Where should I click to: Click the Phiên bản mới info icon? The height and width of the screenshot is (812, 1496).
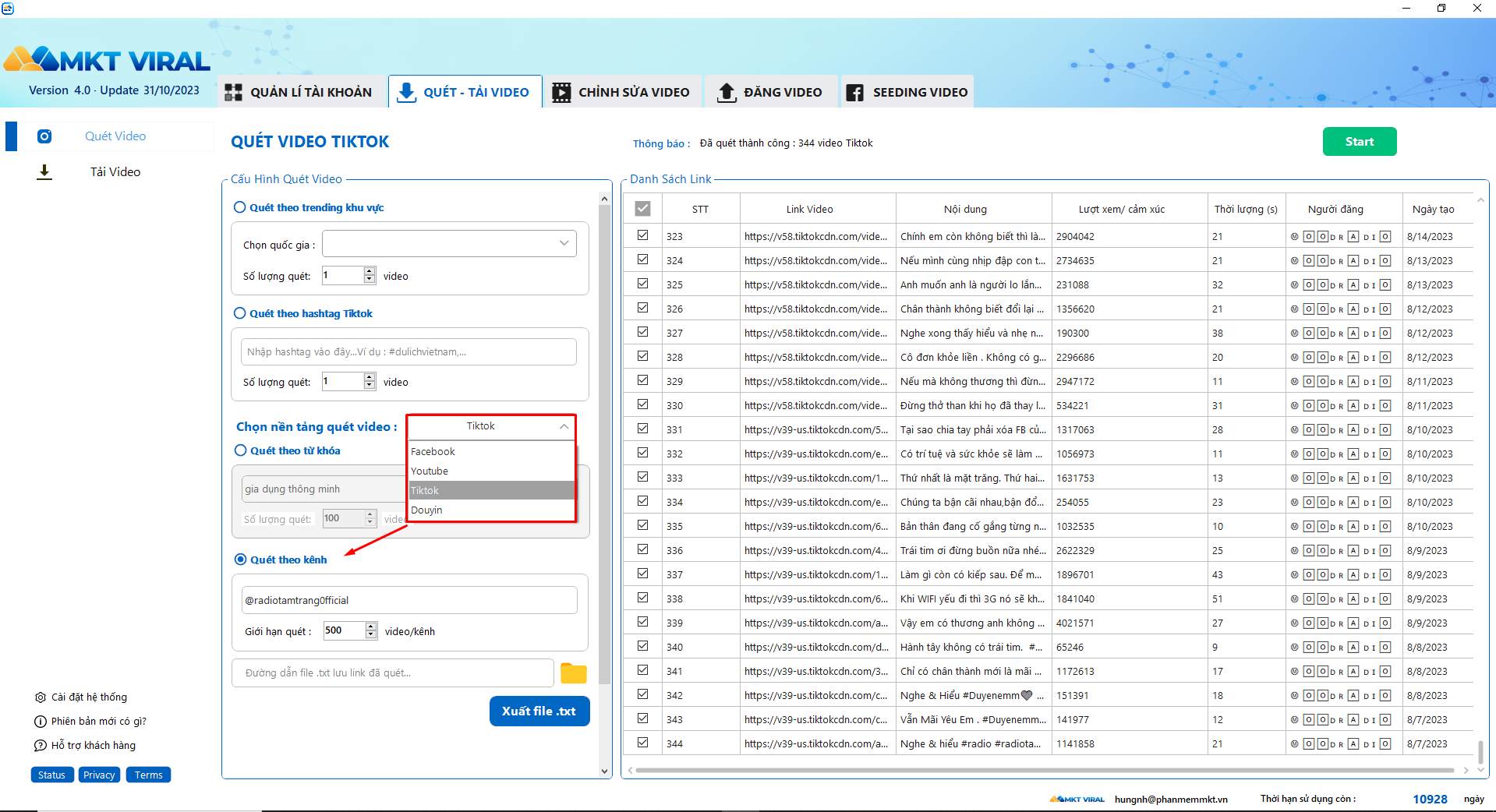tap(41, 722)
